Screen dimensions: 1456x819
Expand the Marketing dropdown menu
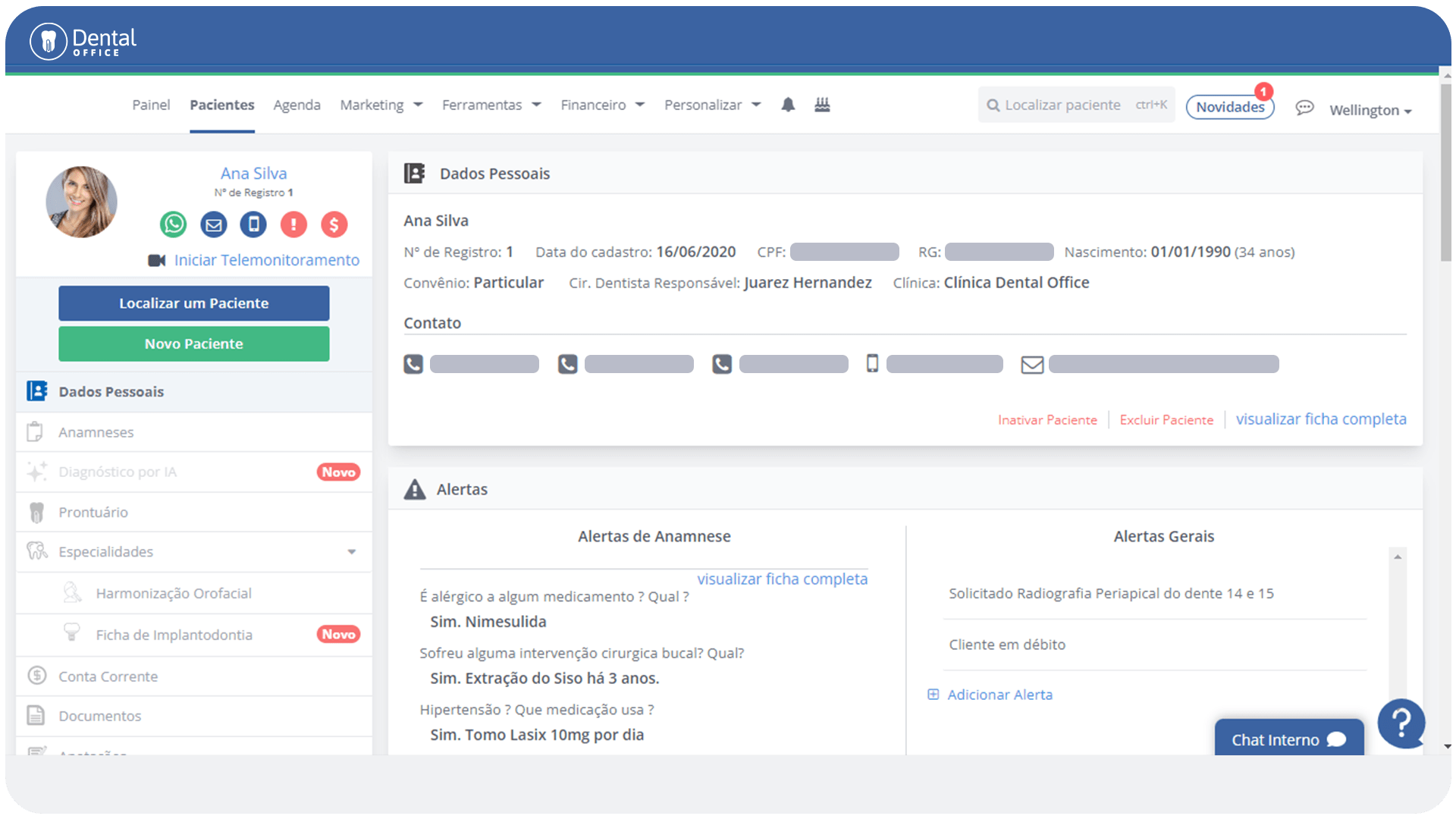[381, 105]
